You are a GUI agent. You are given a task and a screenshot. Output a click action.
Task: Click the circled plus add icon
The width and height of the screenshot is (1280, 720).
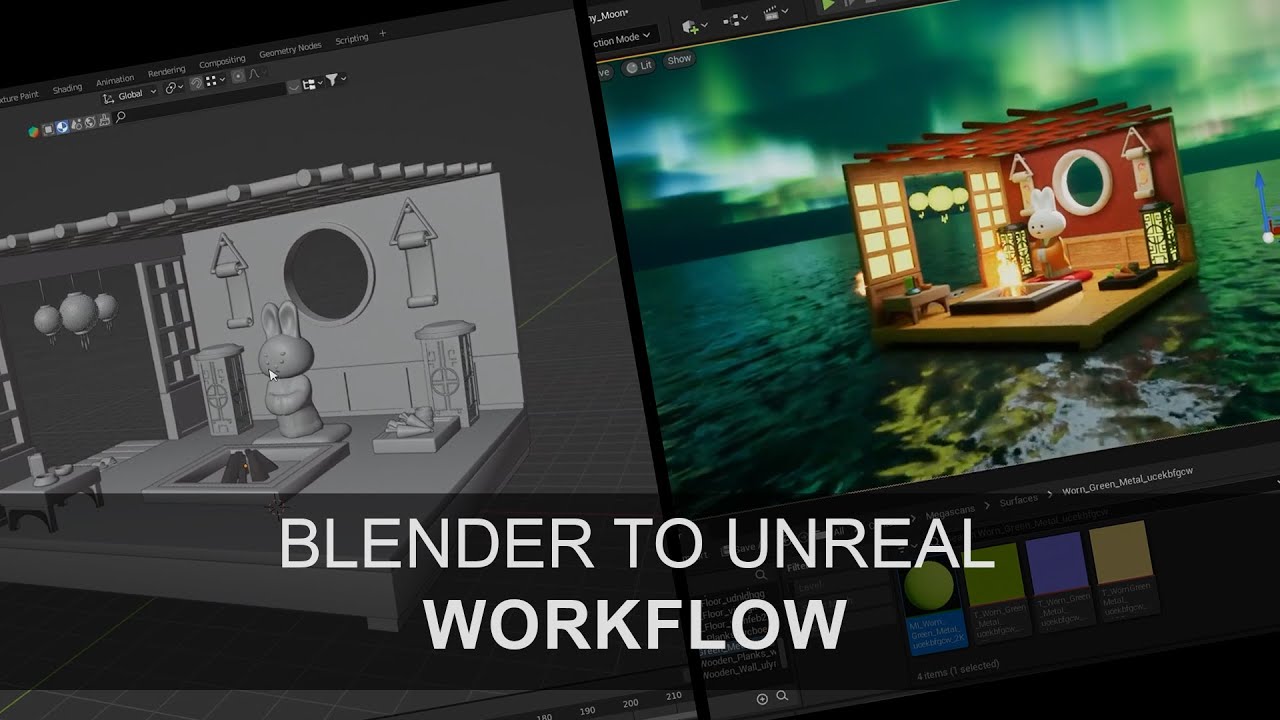(763, 699)
